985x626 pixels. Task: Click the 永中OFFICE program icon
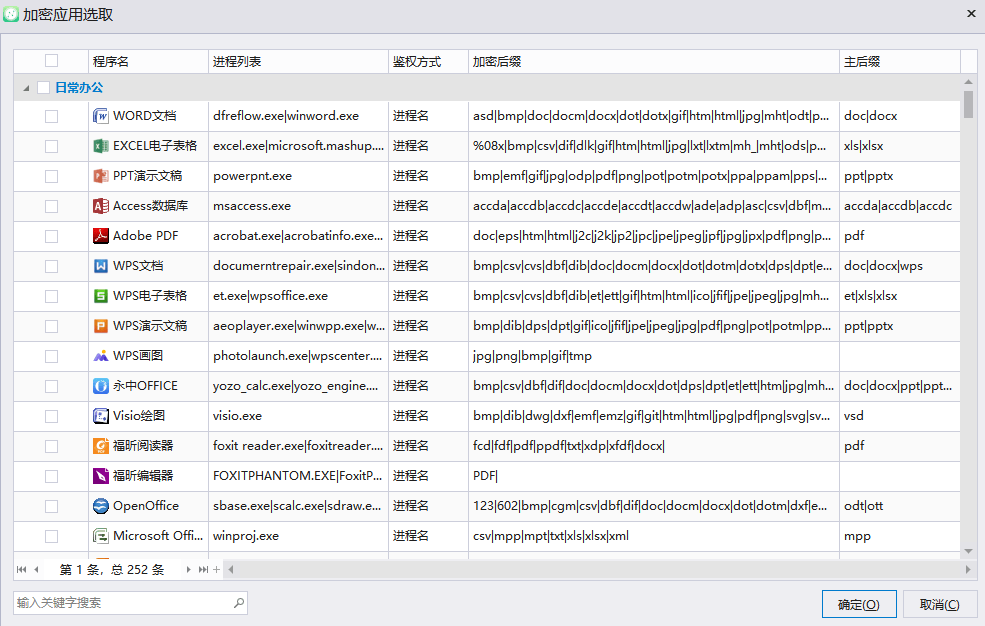(101, 386)
